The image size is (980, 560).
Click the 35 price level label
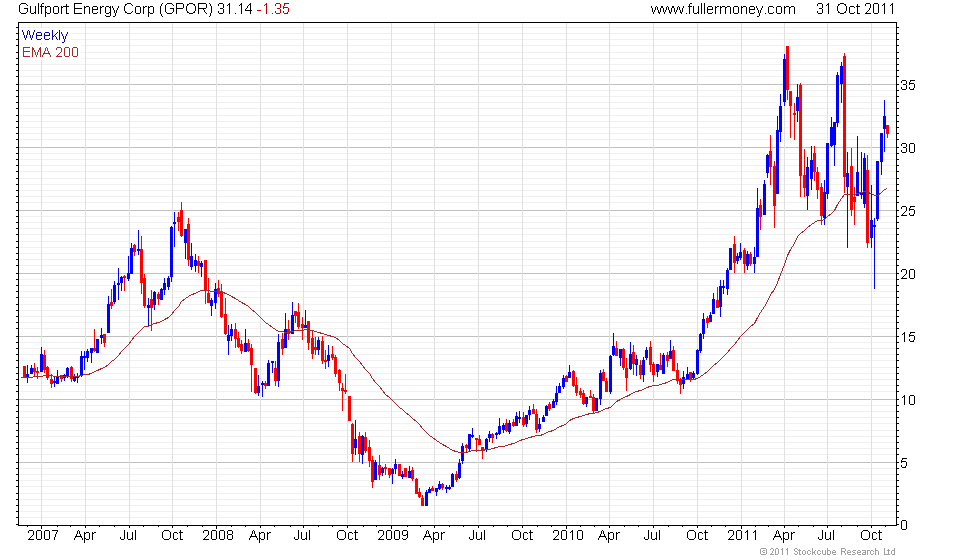[908, 85]
